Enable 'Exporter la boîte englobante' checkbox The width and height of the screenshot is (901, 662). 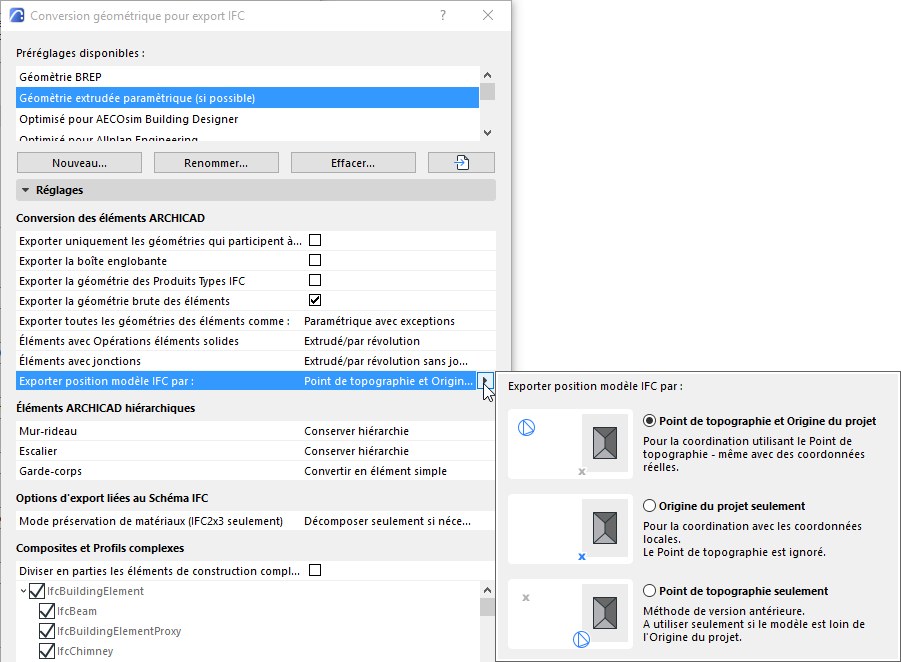(x=315, y=260)
